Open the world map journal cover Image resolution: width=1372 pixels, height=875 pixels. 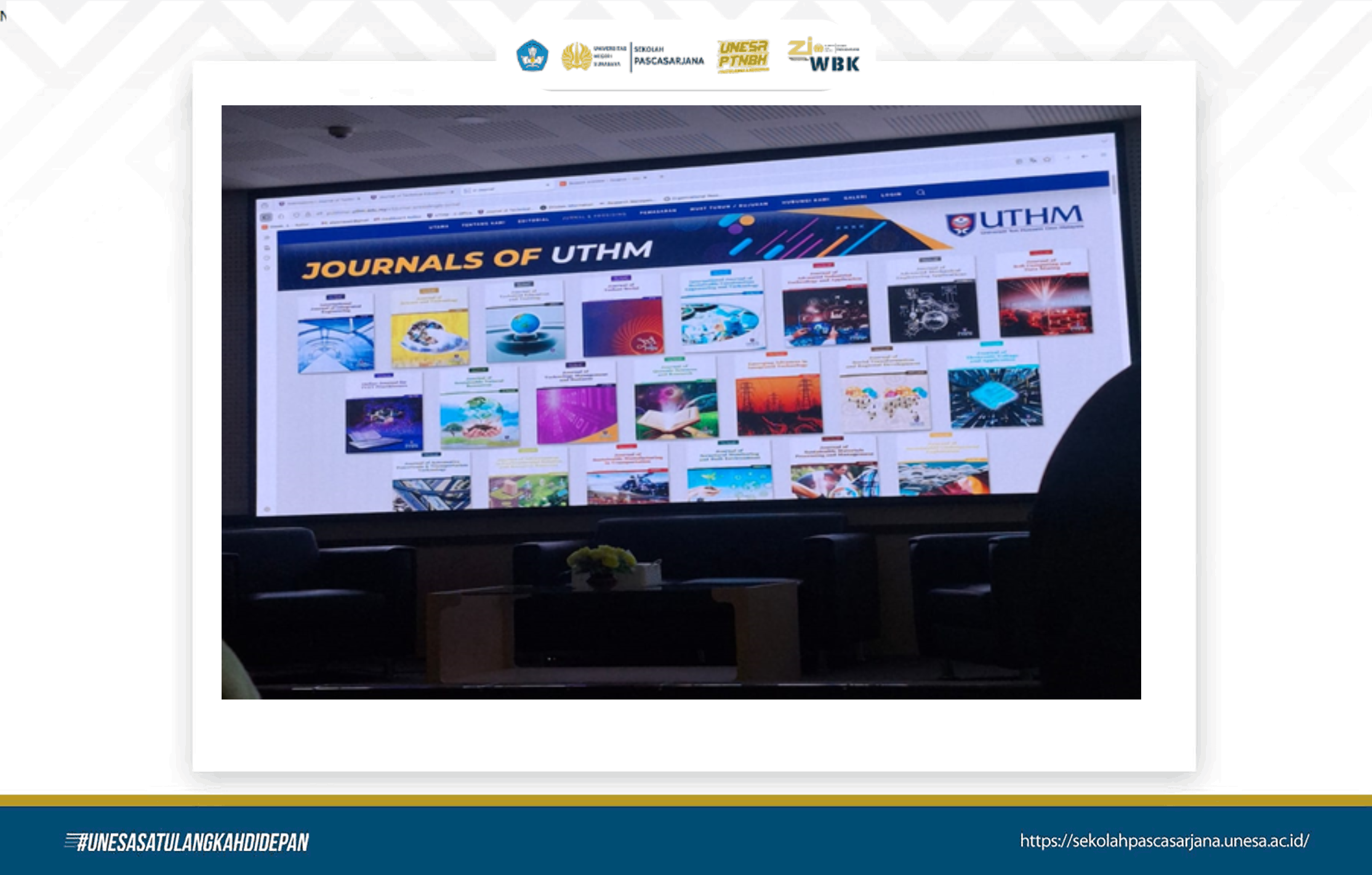[885, 401]
